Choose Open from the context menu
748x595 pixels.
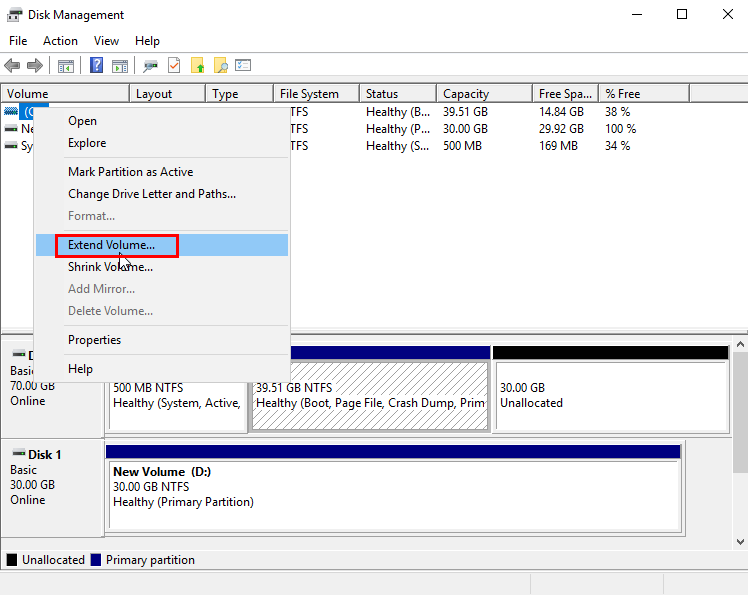click(162, 121)
